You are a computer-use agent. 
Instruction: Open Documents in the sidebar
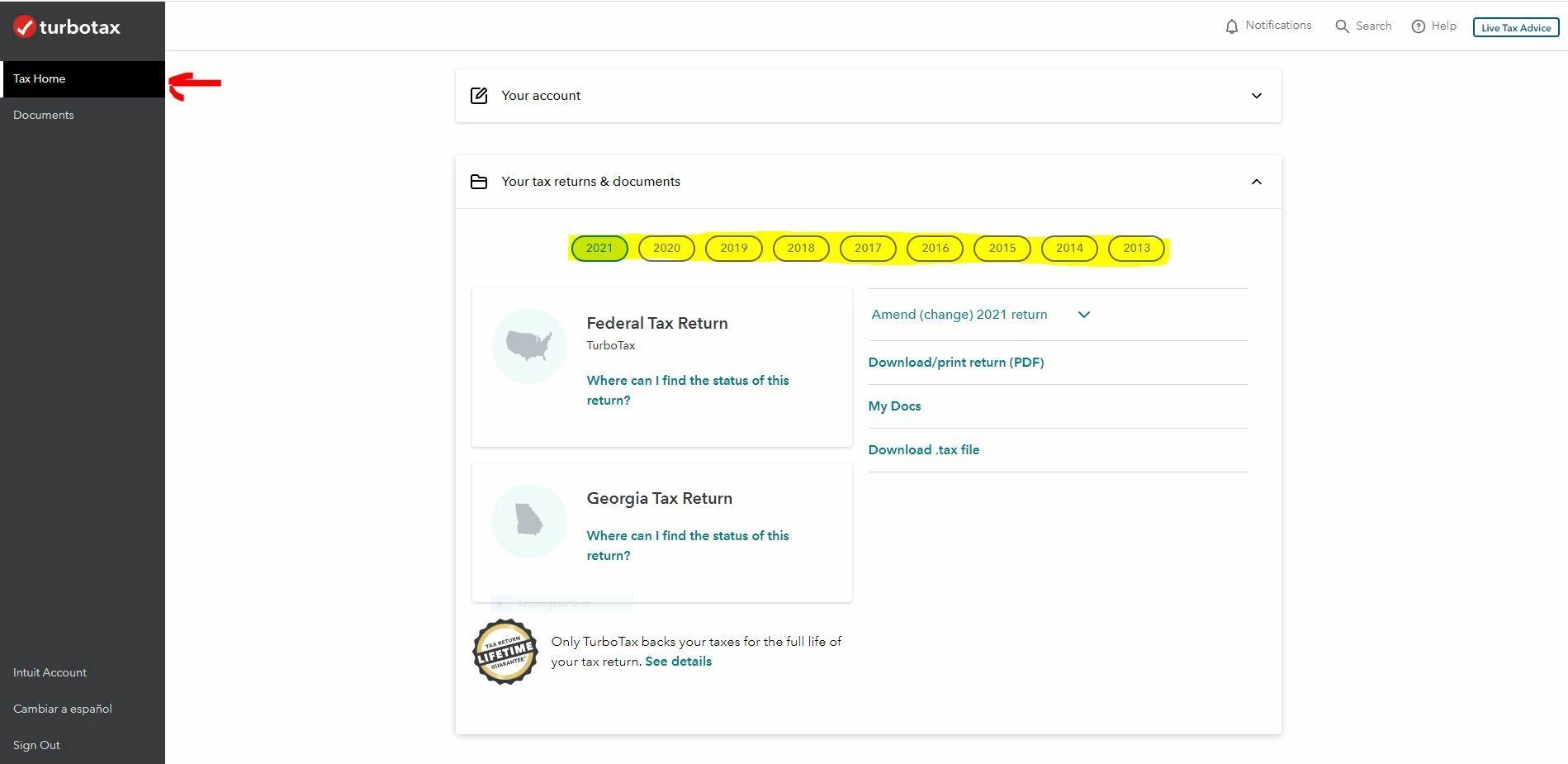[83, 116]
